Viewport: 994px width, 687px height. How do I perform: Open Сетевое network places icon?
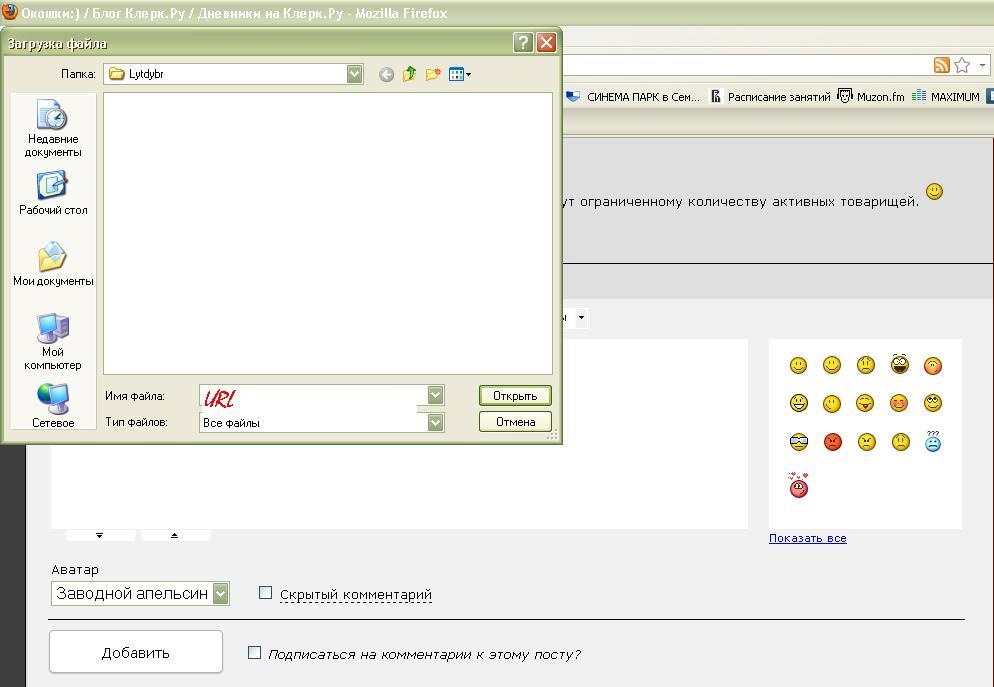tap(53, 406)
